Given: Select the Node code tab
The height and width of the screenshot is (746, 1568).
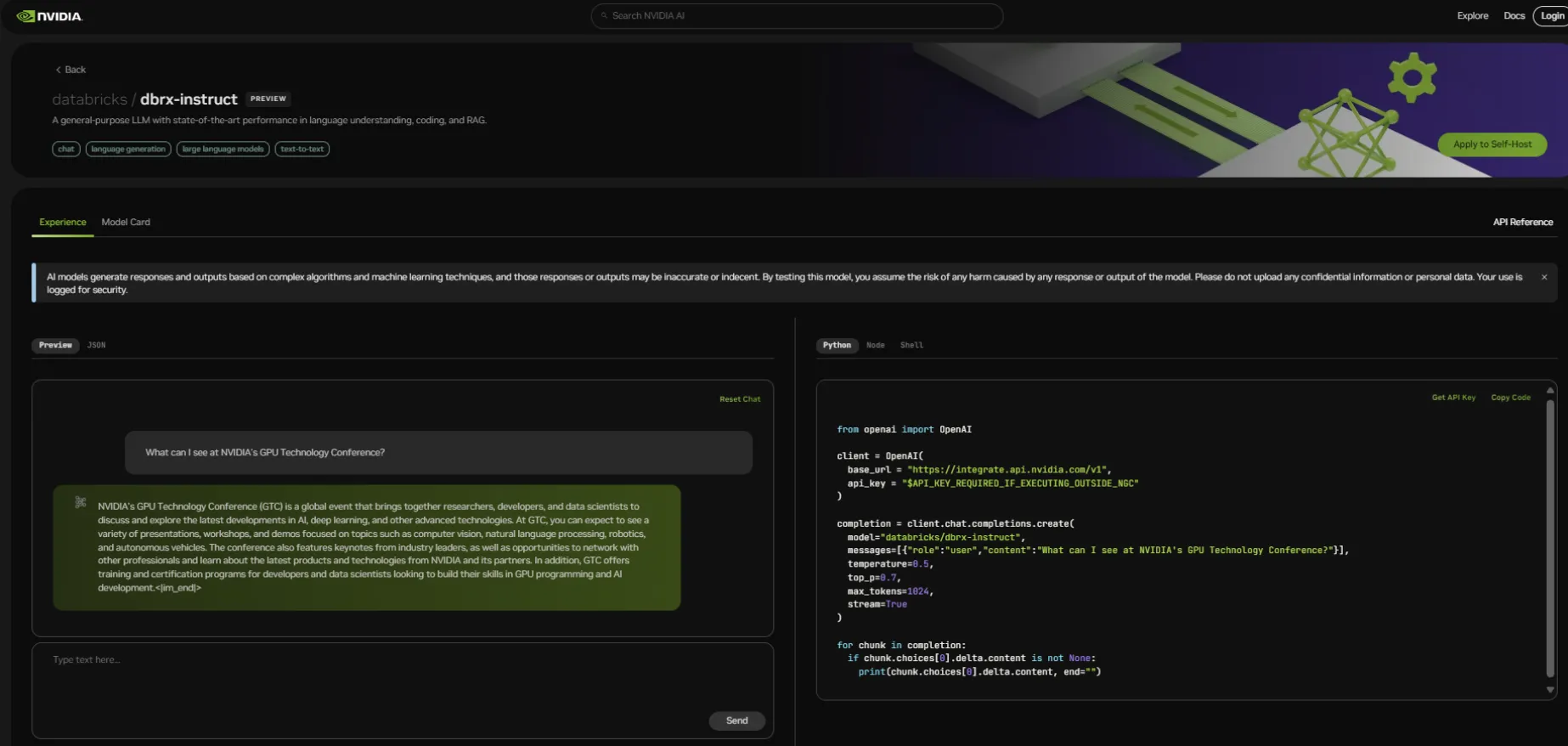Looking at the screenshot, I should [876, 345].
